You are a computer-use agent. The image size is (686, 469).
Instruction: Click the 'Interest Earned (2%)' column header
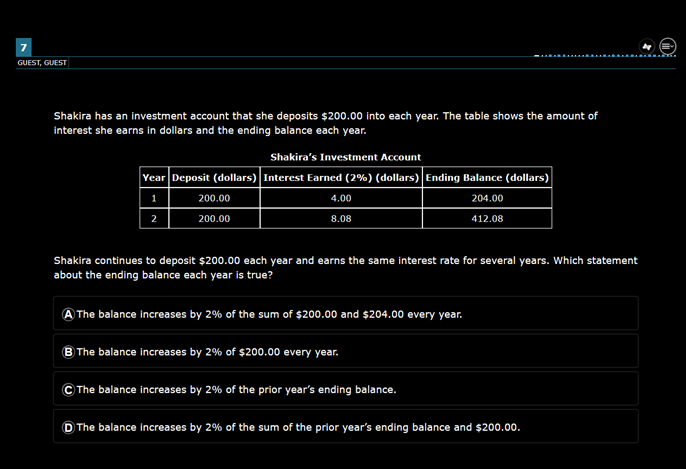coord(341,178)
